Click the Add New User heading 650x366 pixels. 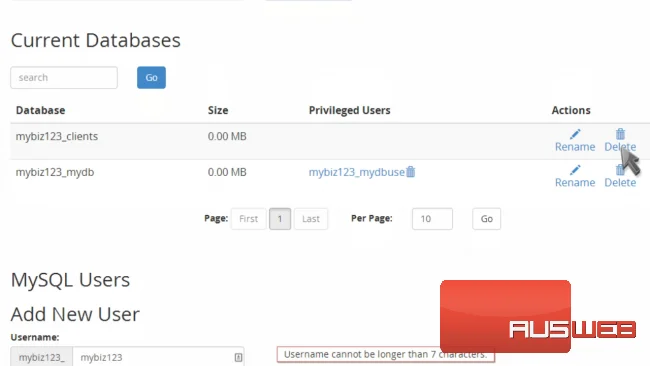(75, 314)
